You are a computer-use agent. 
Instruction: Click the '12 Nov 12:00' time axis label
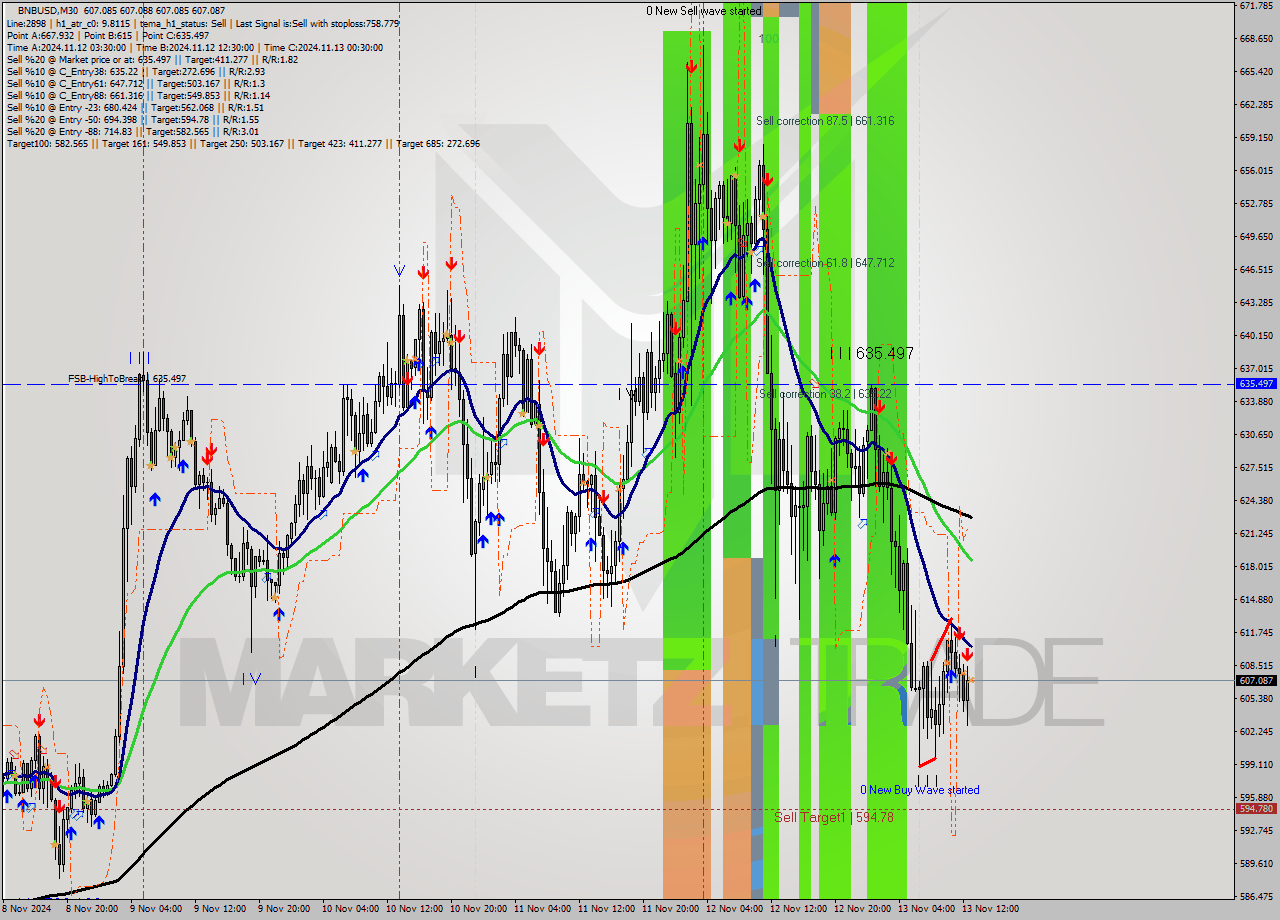pos(798,910)
